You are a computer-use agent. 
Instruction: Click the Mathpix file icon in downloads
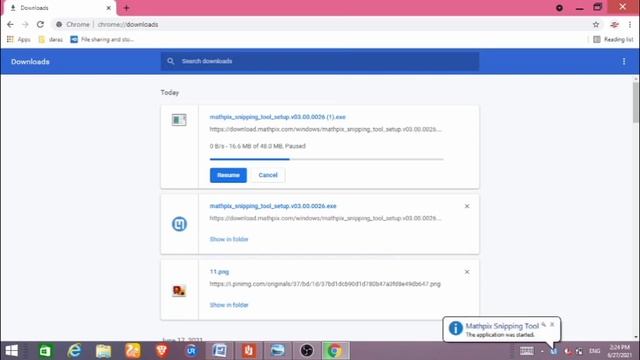pyautogui.click(x=179, y=224)
